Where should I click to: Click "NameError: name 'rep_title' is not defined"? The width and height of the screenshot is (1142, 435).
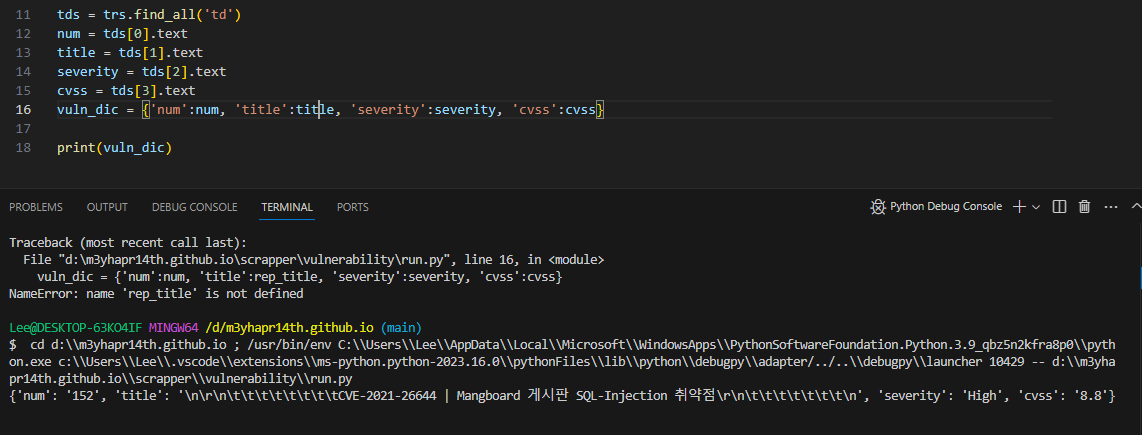point(156,294)
